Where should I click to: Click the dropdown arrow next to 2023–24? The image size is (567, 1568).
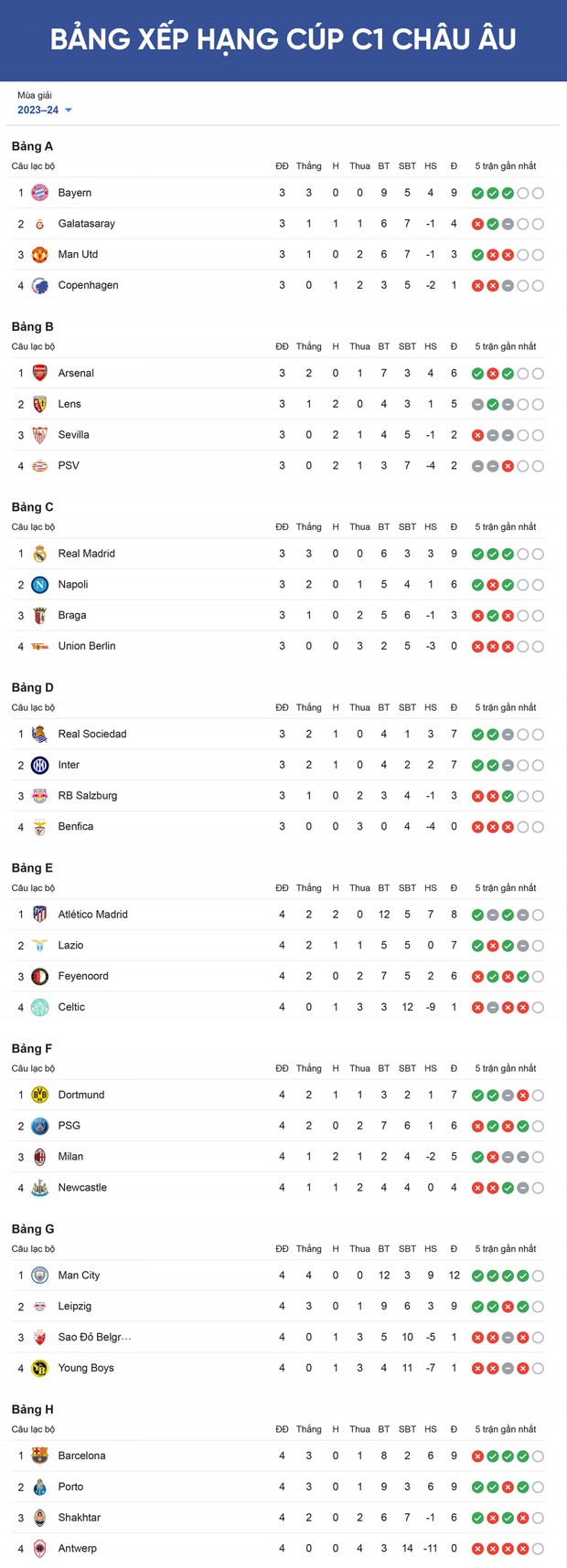[69, 111]
